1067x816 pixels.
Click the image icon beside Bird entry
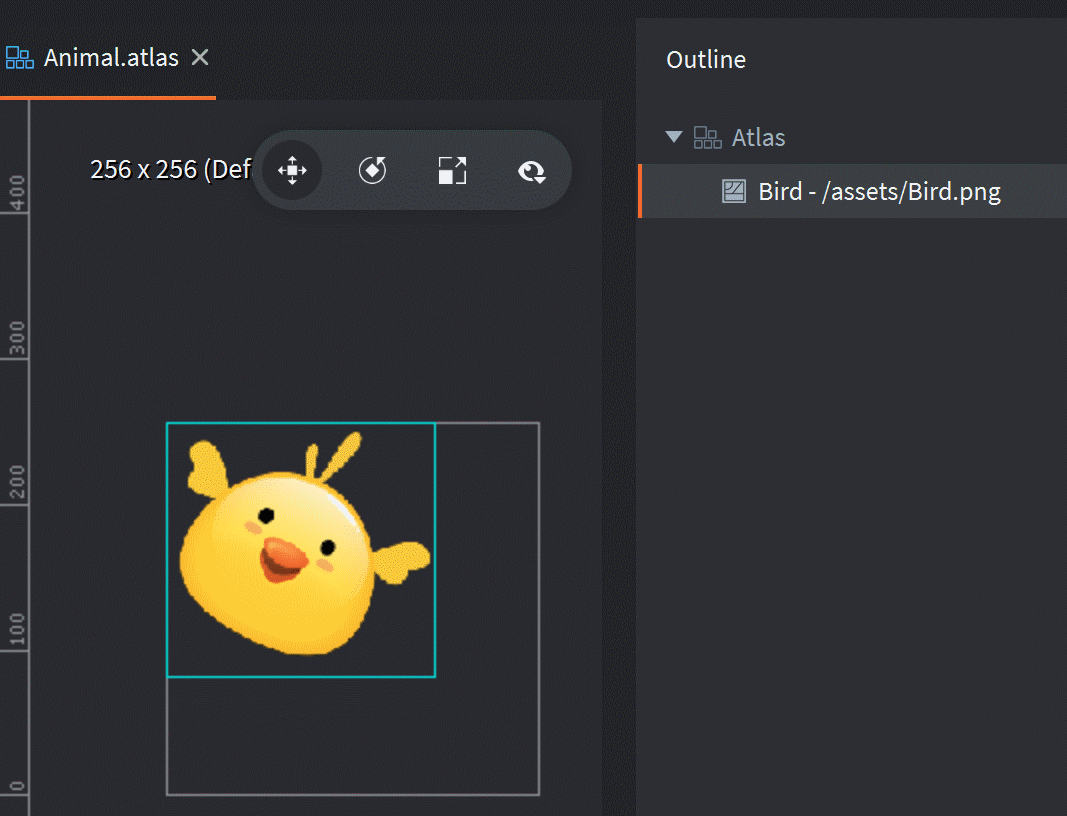pos(734,191)
